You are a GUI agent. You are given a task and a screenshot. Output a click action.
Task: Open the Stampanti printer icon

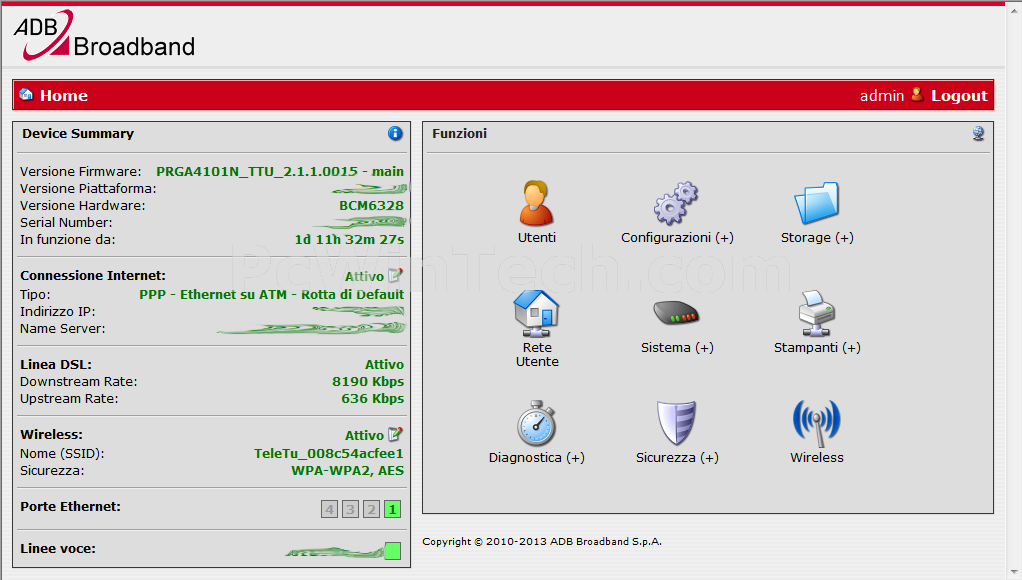pos(817,313)
